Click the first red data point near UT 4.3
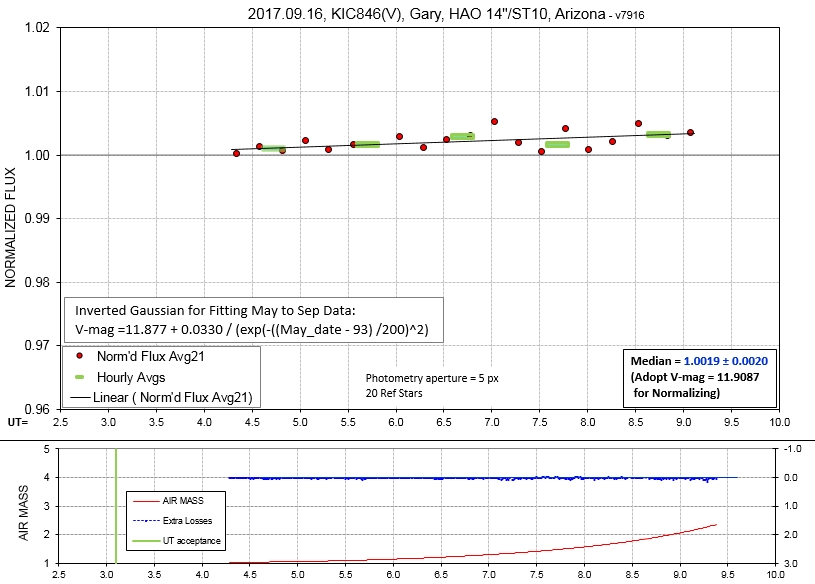Image resolution: width=815 pixels, height=584 pixels. coord(236,154)
